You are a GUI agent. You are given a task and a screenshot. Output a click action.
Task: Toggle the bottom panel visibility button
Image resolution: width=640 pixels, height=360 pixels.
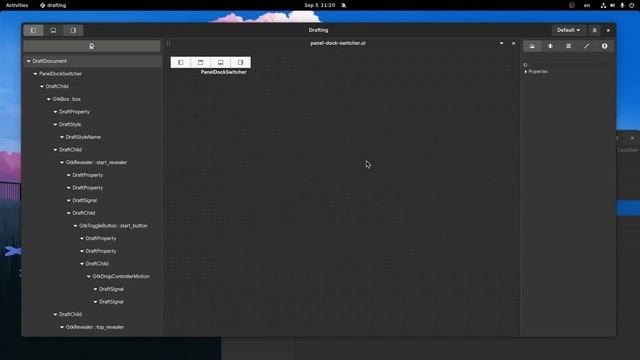(x=53, y=30)
